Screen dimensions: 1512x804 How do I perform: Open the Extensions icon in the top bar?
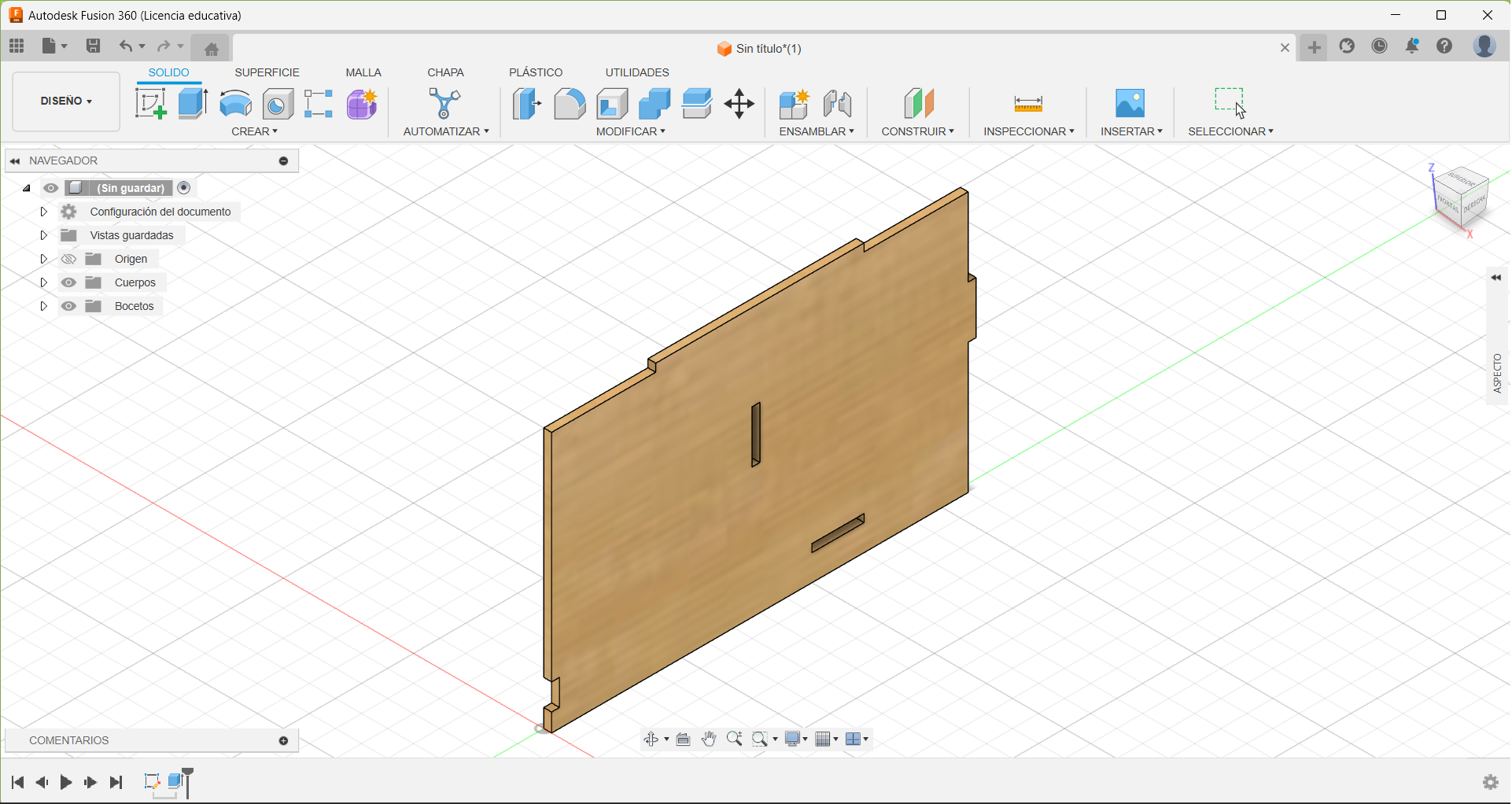pyautogui.click(x=1347, y=46)
